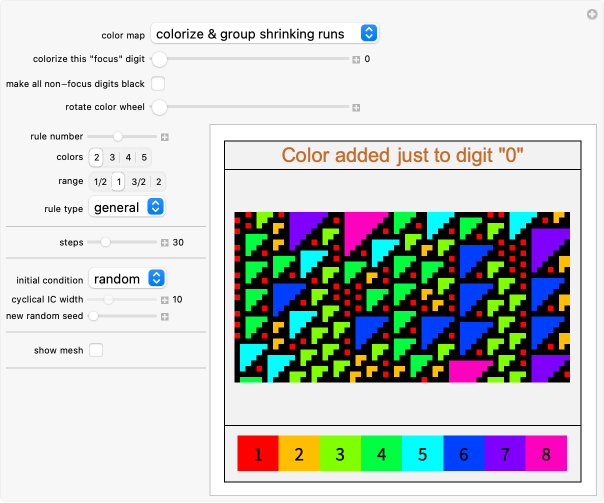Click the cellular automaton pattern image
The width and height of the screenshot is (604, 503).
pyautogui.click(x=402, y=297)
